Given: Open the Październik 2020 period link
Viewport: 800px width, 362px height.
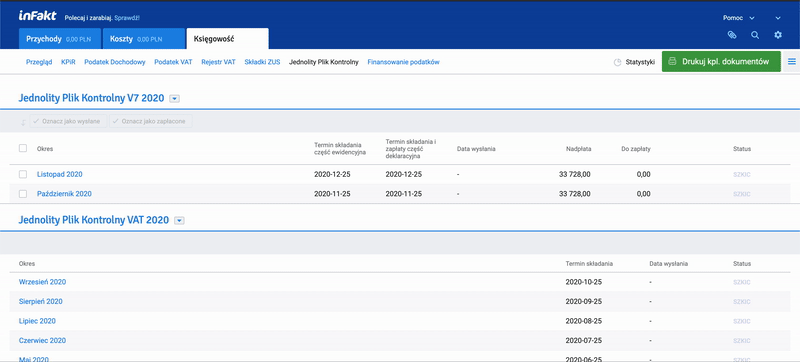Looking at the screenshot, I should pyautogui.click(x=64, y=194).
